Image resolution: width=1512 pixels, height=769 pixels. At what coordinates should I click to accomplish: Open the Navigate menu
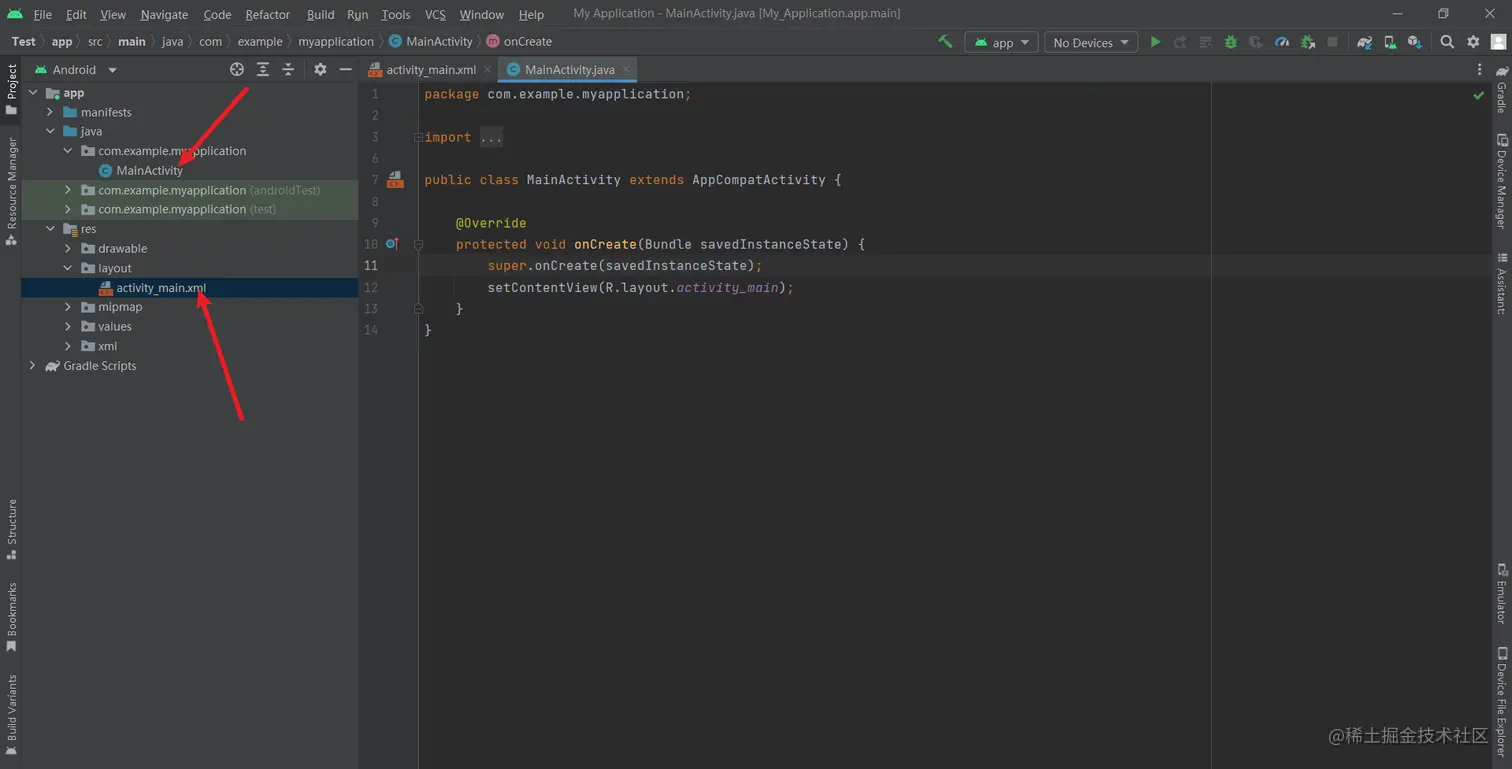164,14
